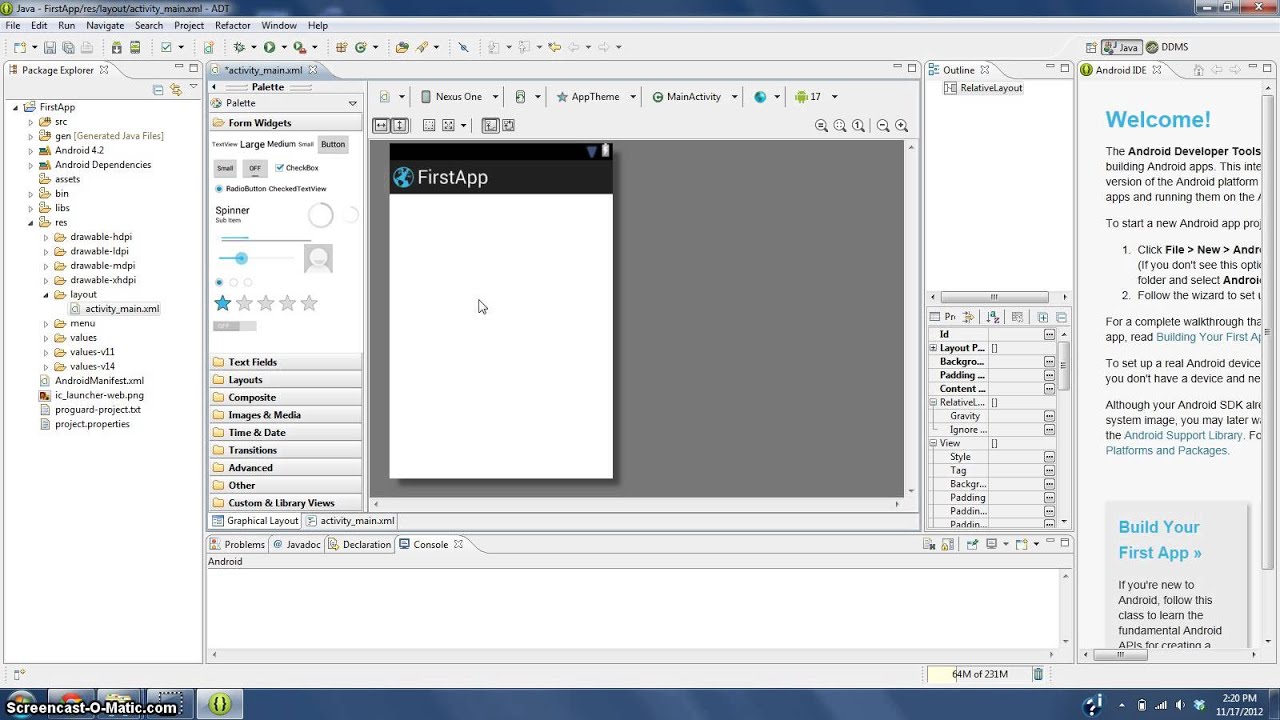The width and height of the screenshot is (1280, 720).
Task: Switch to the Declaration tab
Action: [360, 544]
